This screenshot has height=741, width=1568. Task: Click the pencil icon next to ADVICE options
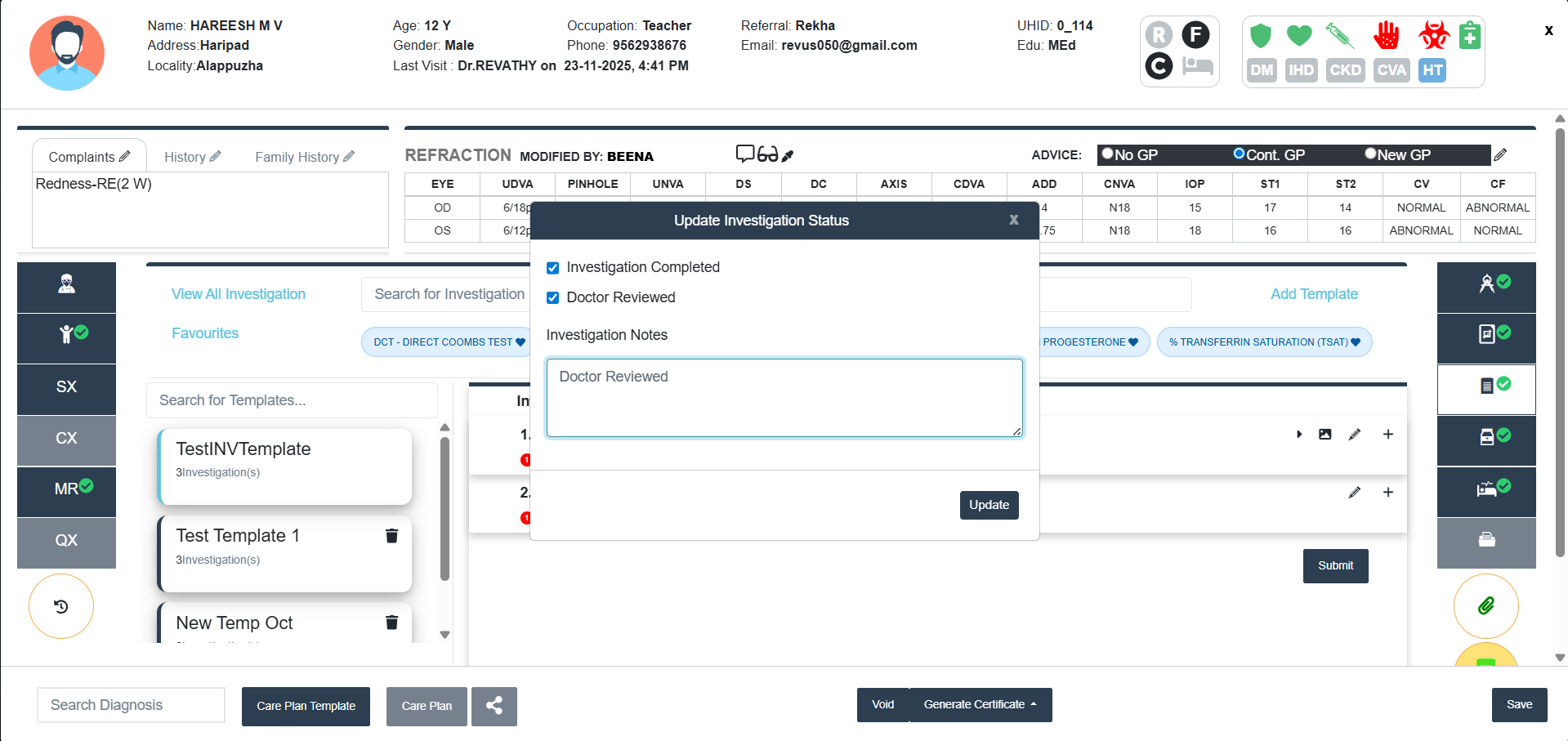coord(1500,154)
